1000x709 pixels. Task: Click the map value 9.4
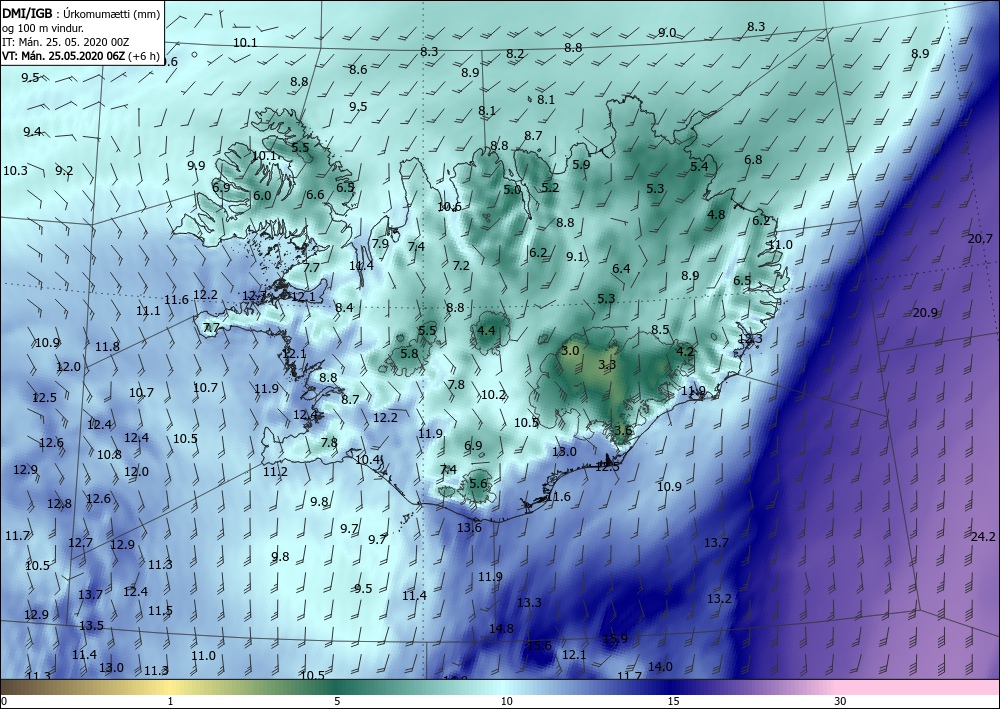pyautogui.click(x=33, y=132)
